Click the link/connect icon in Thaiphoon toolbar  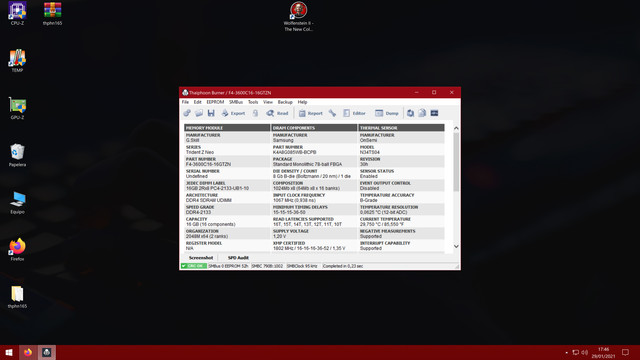click(187, 113)
